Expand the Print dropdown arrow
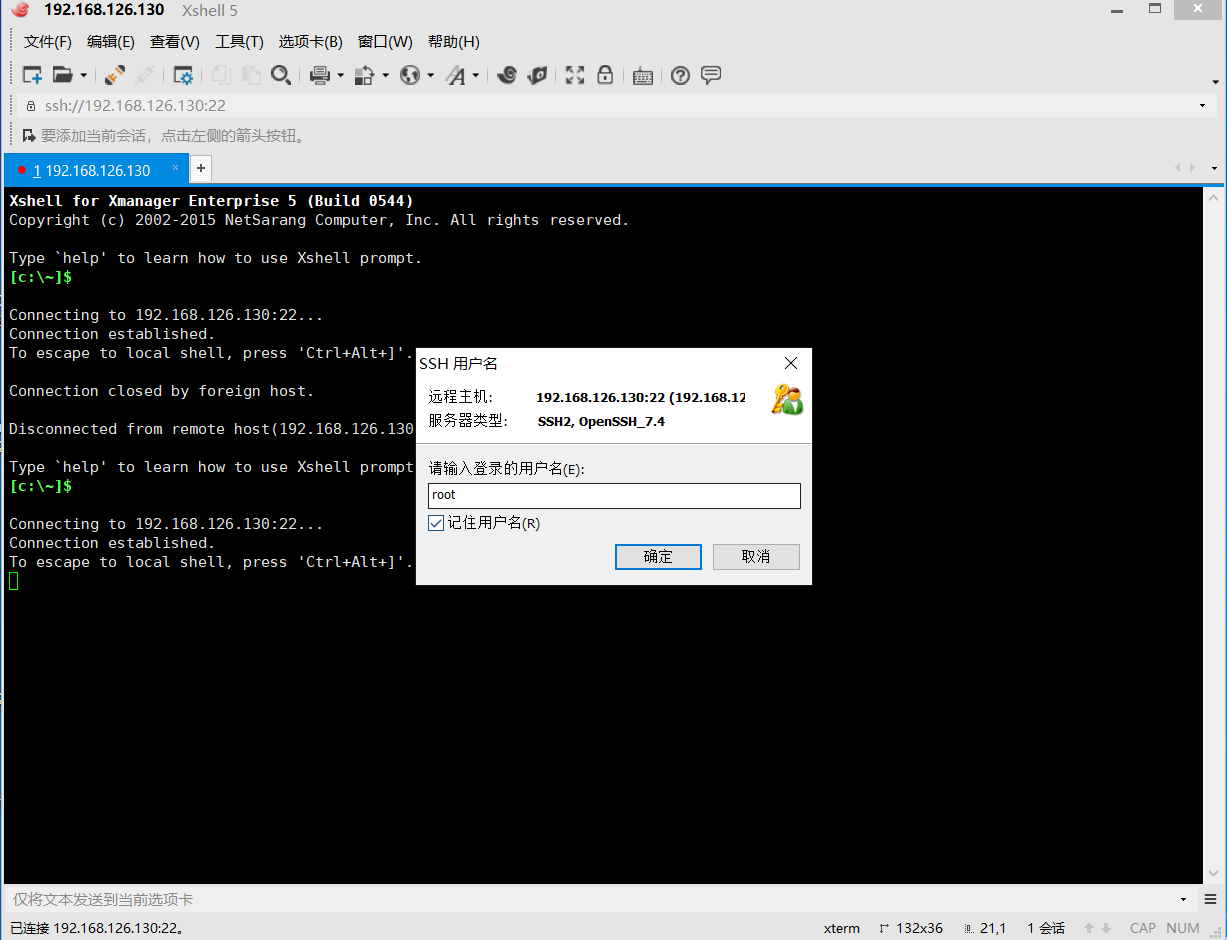Screen dimensions: 1227x940 [340, 75]
